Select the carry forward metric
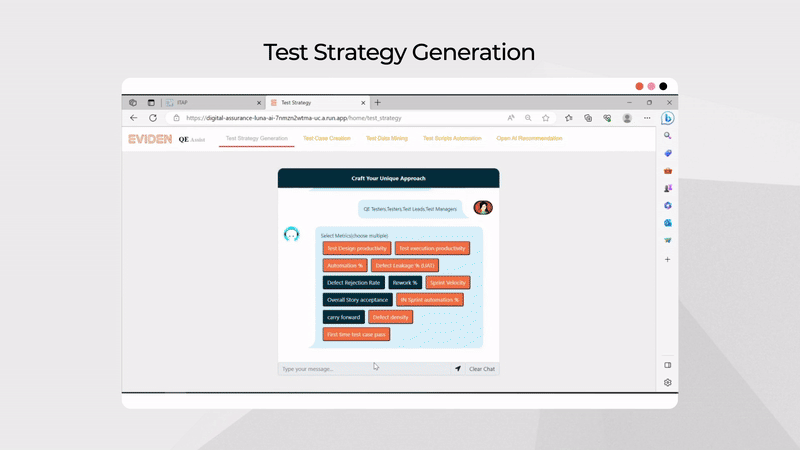This screenshot has width=800, height=450. pyautogui.click(x=343, y=317)
